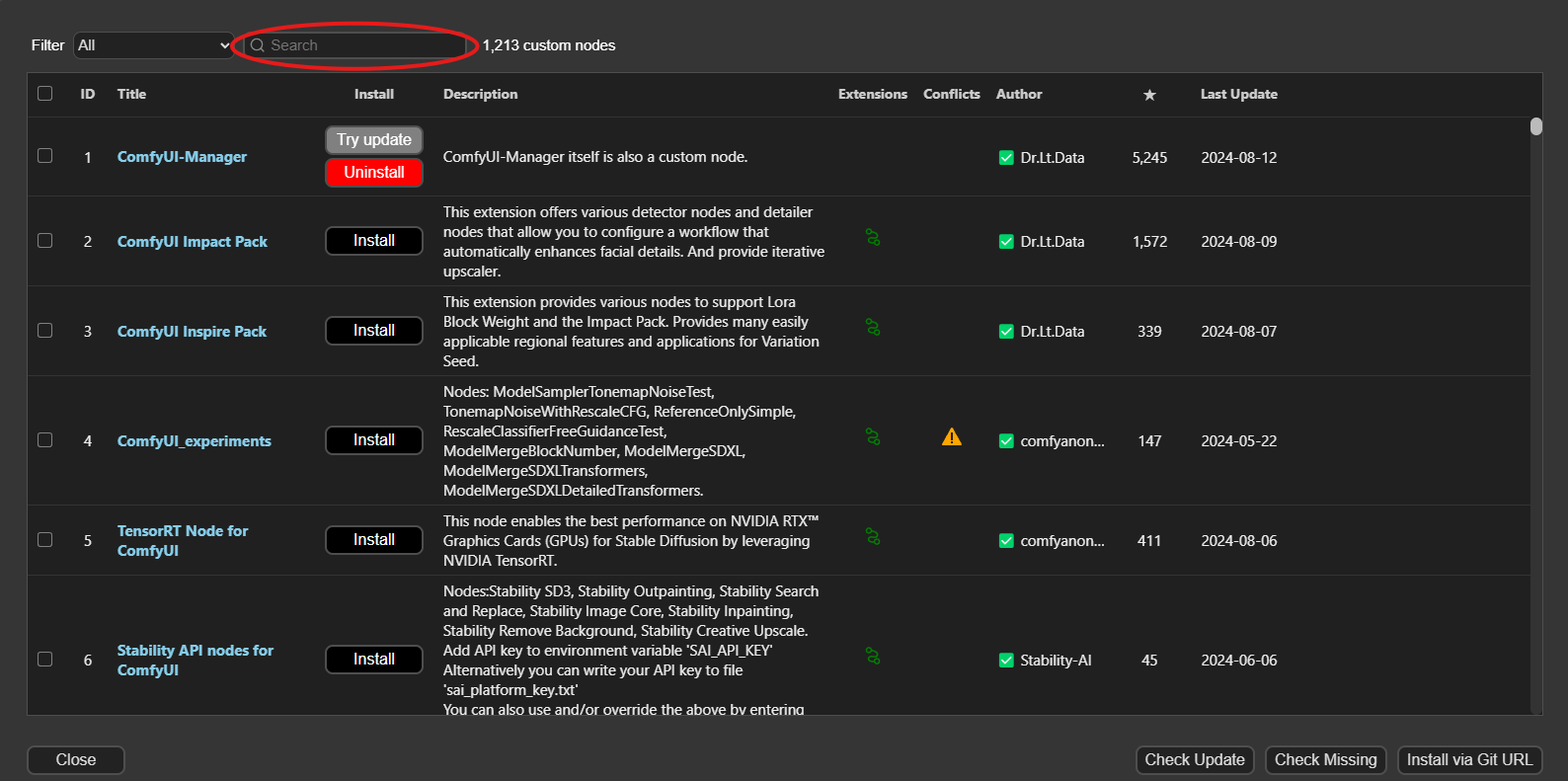
Task: Check the ComfyUI-Manager row checkbox
Action: pyautogui.click(x=44, y=156)
